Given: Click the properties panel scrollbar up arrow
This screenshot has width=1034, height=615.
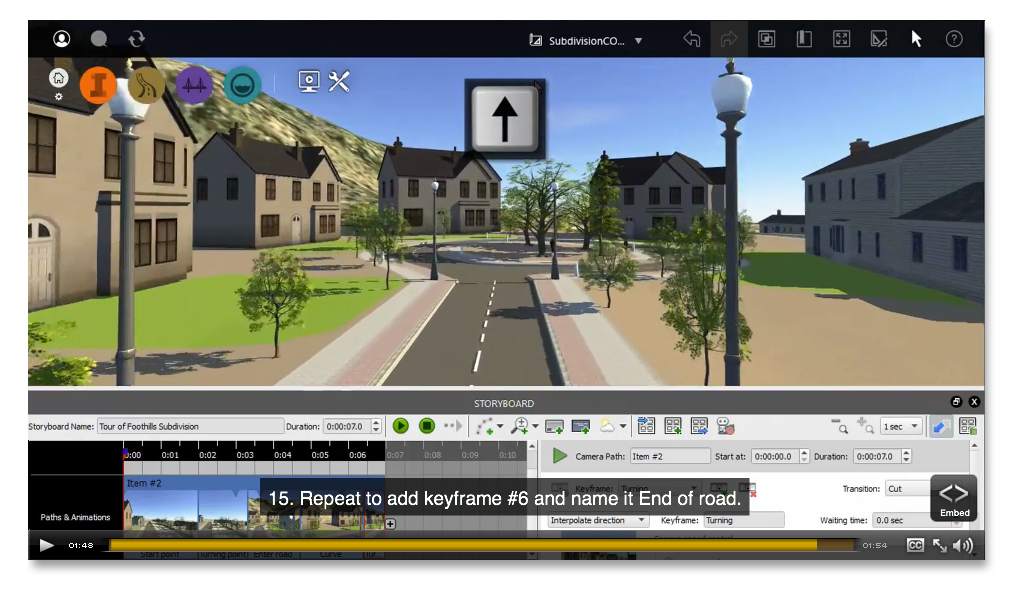Looking at the screenshot, I should click(974, 446).
